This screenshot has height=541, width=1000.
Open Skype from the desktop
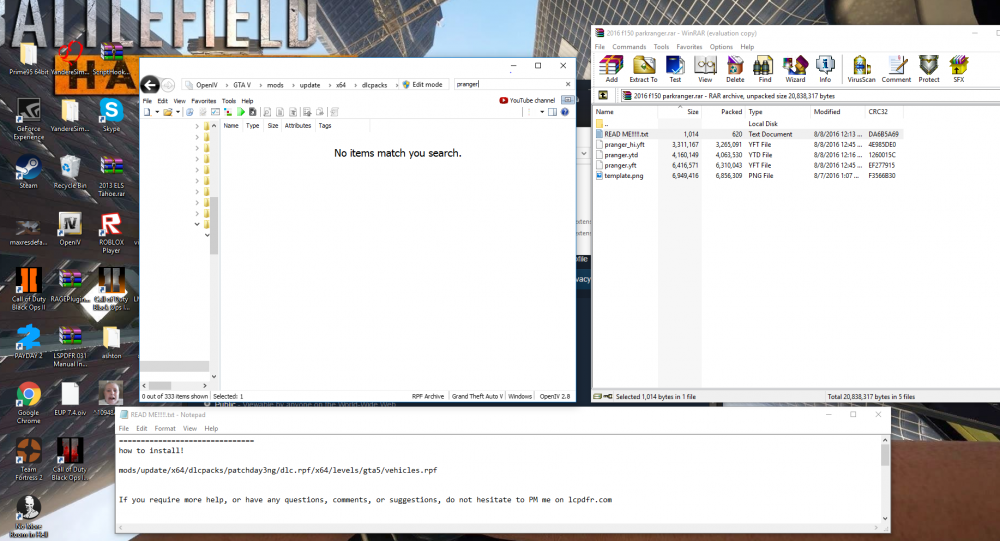point(111,115)
